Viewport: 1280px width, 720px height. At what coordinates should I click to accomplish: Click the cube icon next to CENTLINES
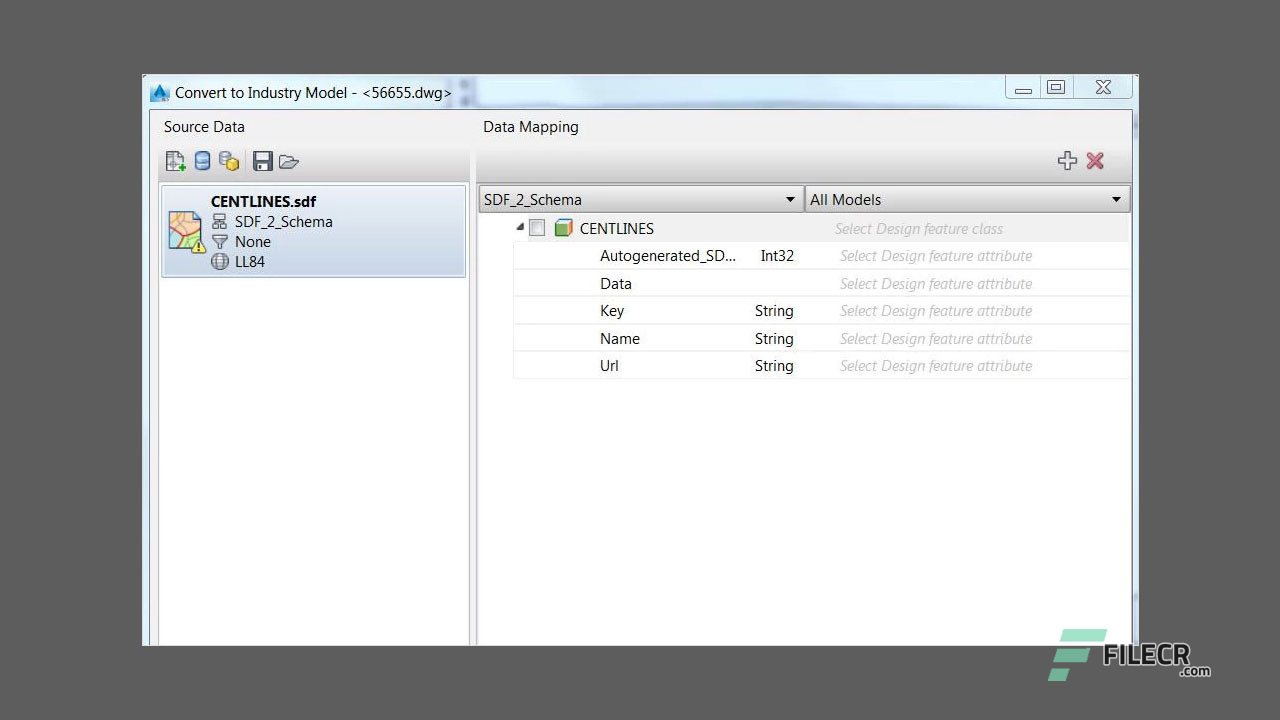click(x=564, y=228)
